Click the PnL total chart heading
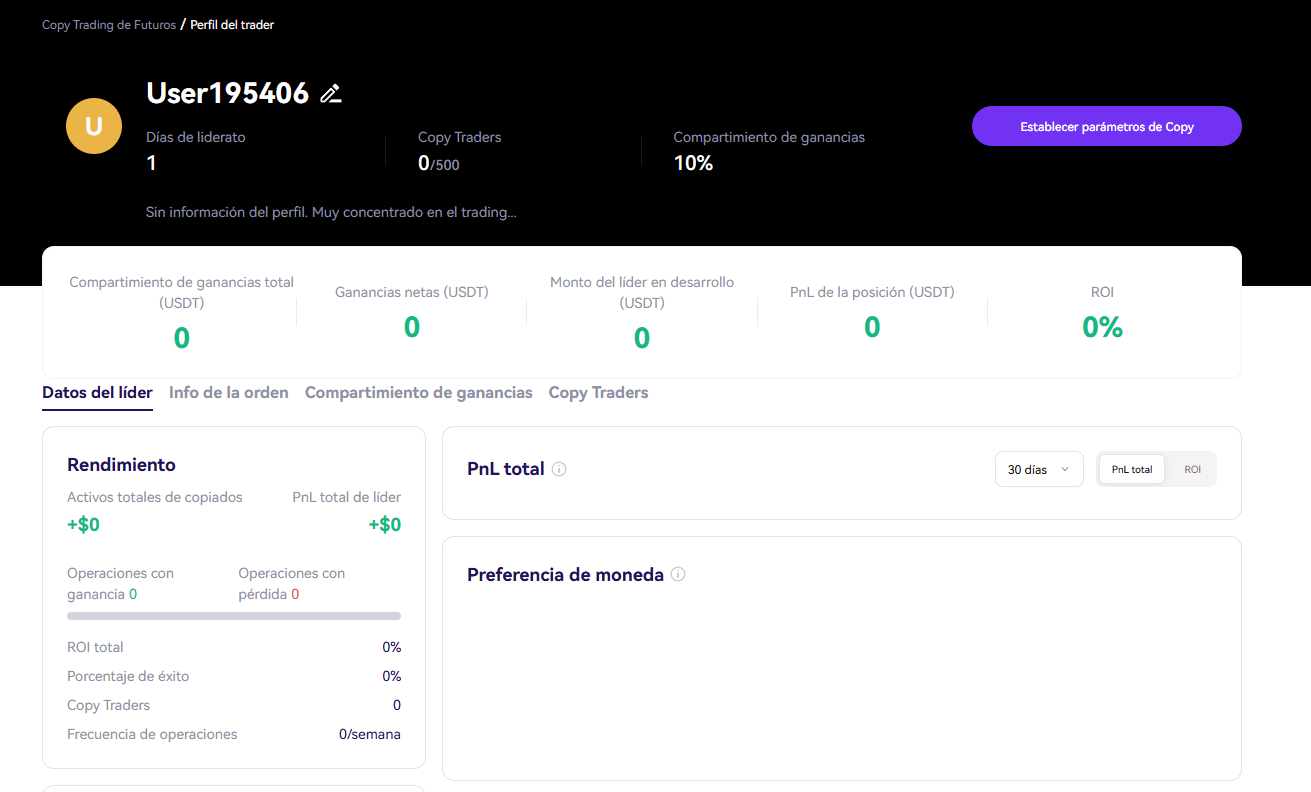This screenshot has width=1311, height=792. [506, 469]
